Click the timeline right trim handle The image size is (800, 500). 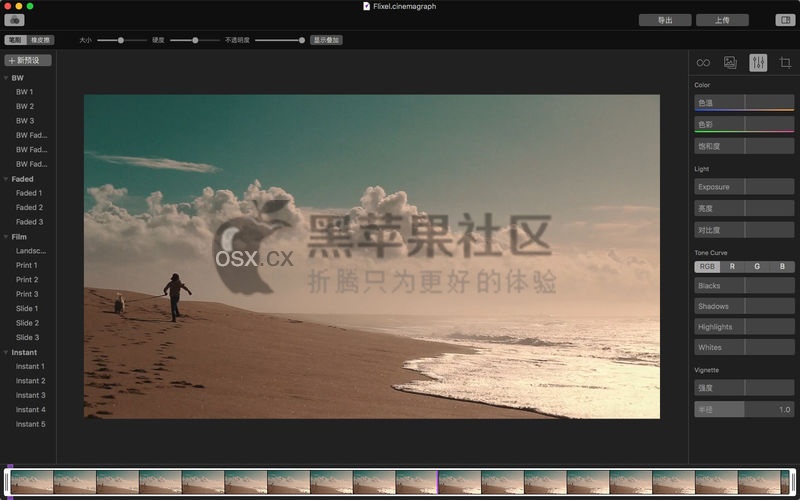point(792,482)
